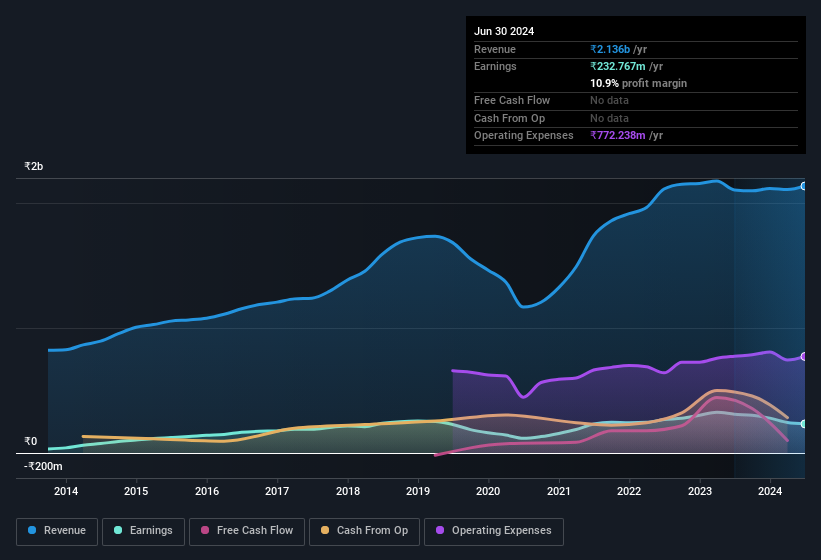The height and width of the screenshot is (560, 821).
Task: Click the ₹772.238m operating expenses value
Action: point(618,136)
